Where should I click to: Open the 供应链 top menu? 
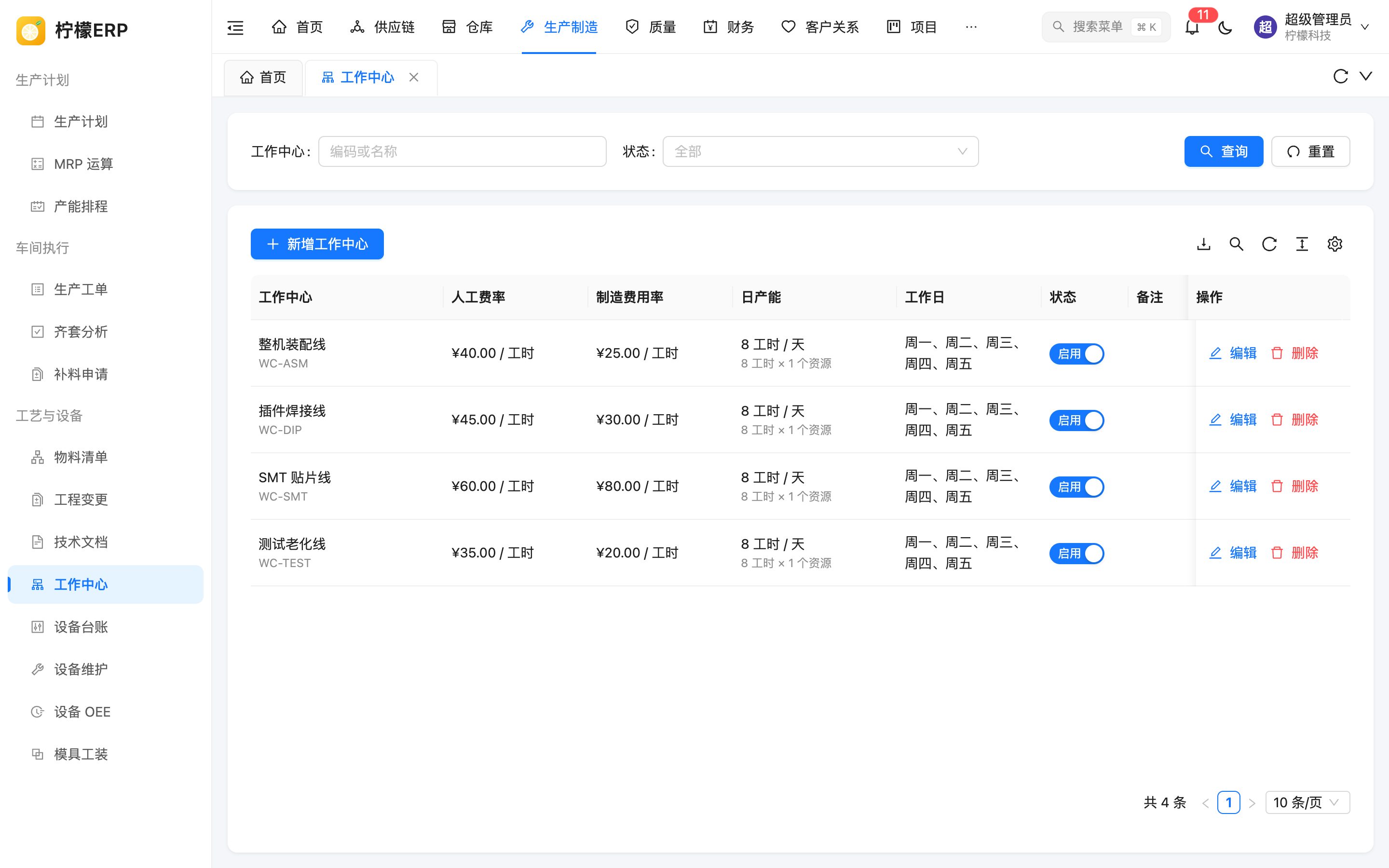click(x=382, y=27)
